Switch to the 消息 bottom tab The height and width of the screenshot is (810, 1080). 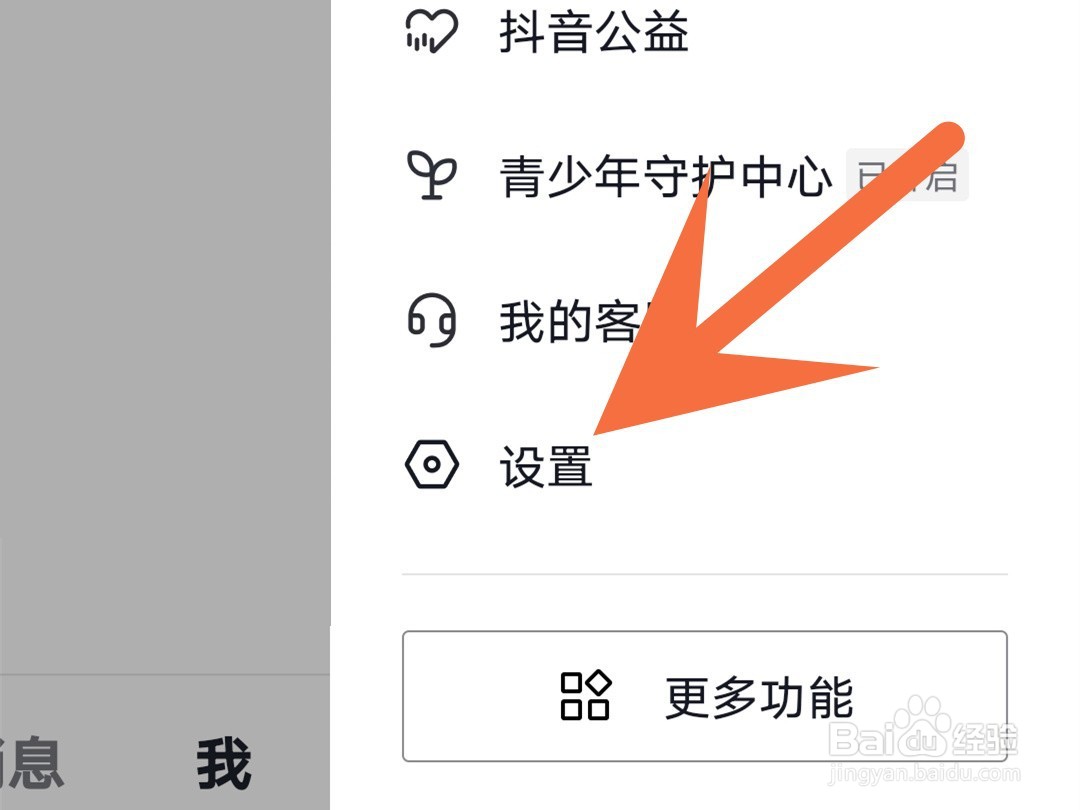(31, 762)
